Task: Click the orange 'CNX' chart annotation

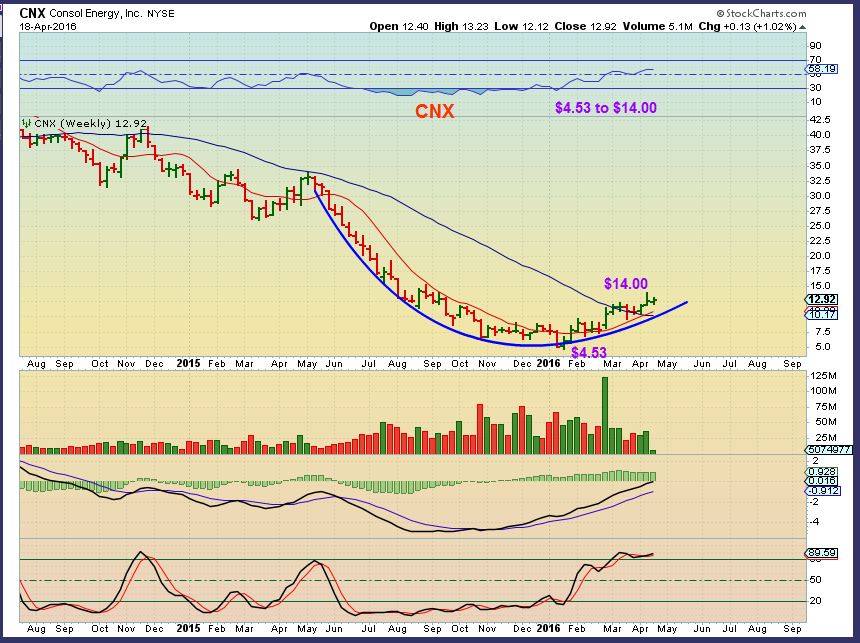Action: pos(434,111)
